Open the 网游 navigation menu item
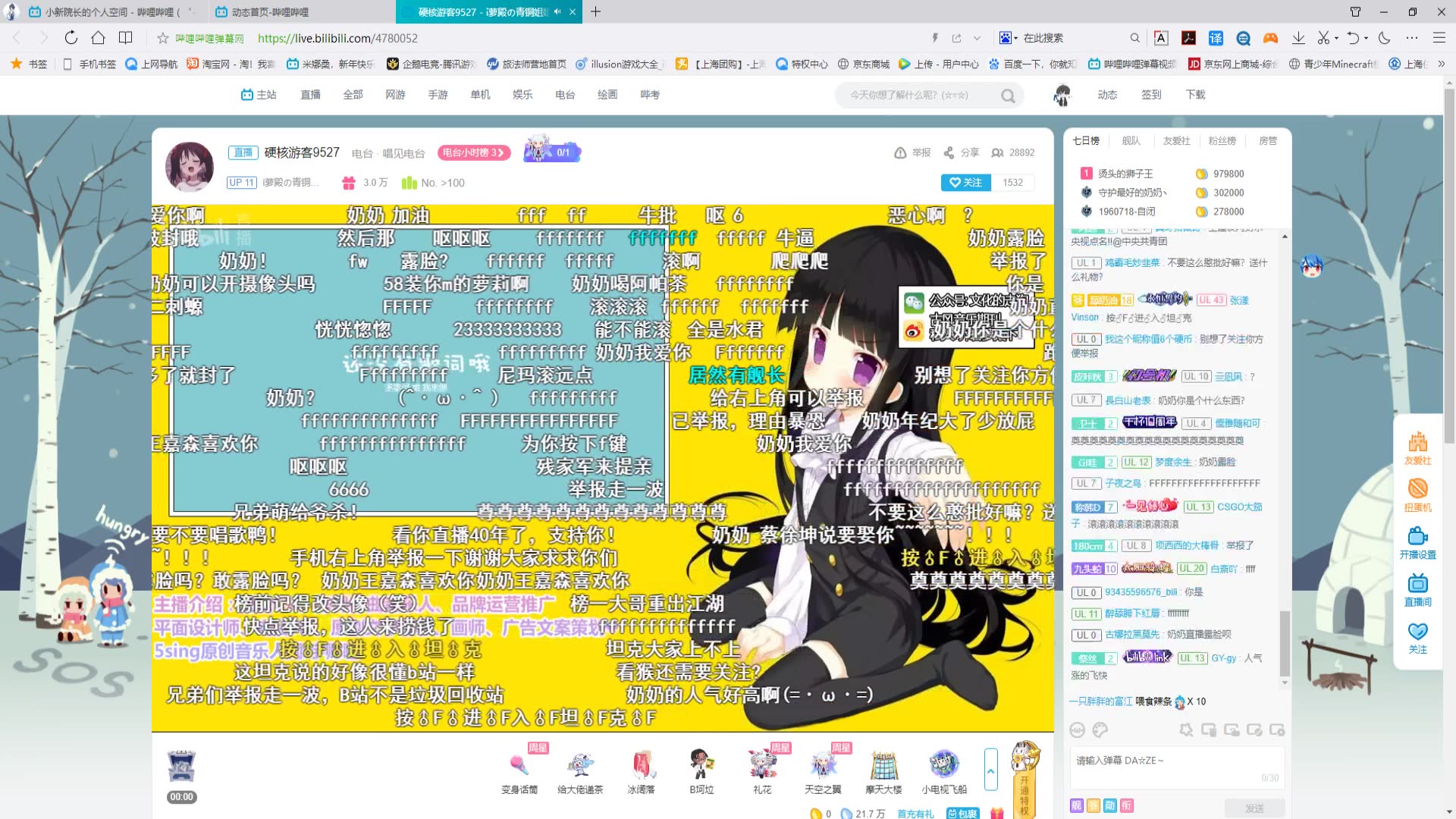Image resolution: width=1456 pixels, height=819 pixels. pyautogui.click(x=395, y=95)
